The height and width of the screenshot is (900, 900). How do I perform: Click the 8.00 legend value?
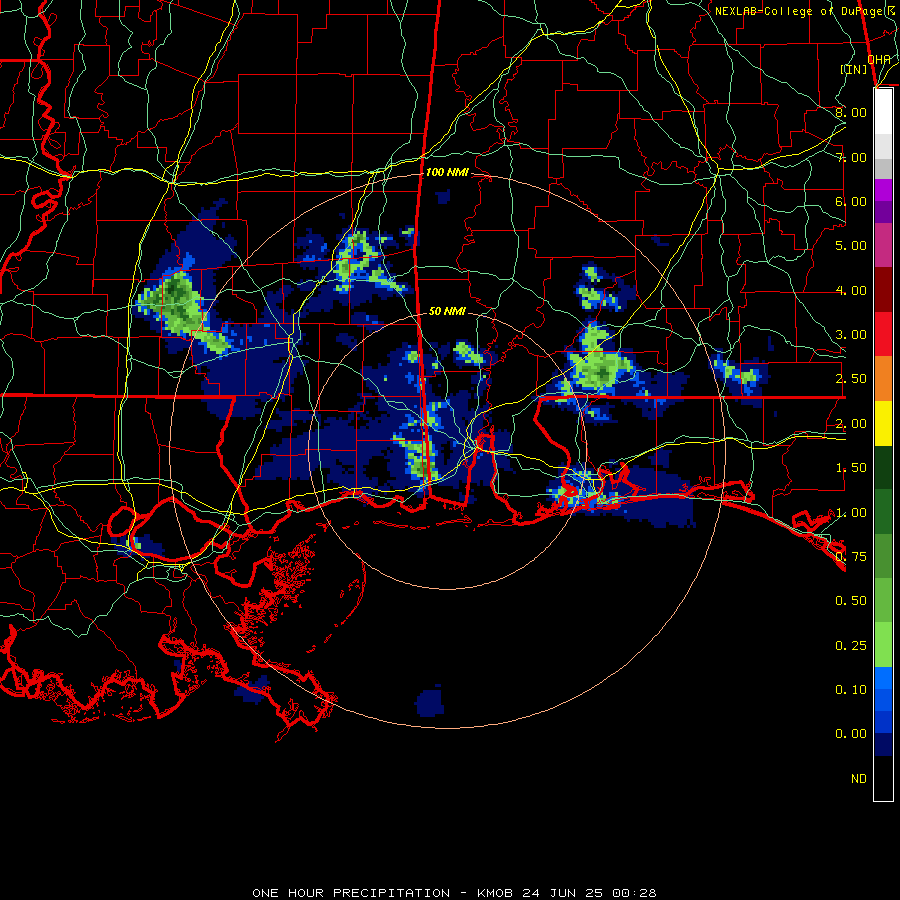(851, 112)
